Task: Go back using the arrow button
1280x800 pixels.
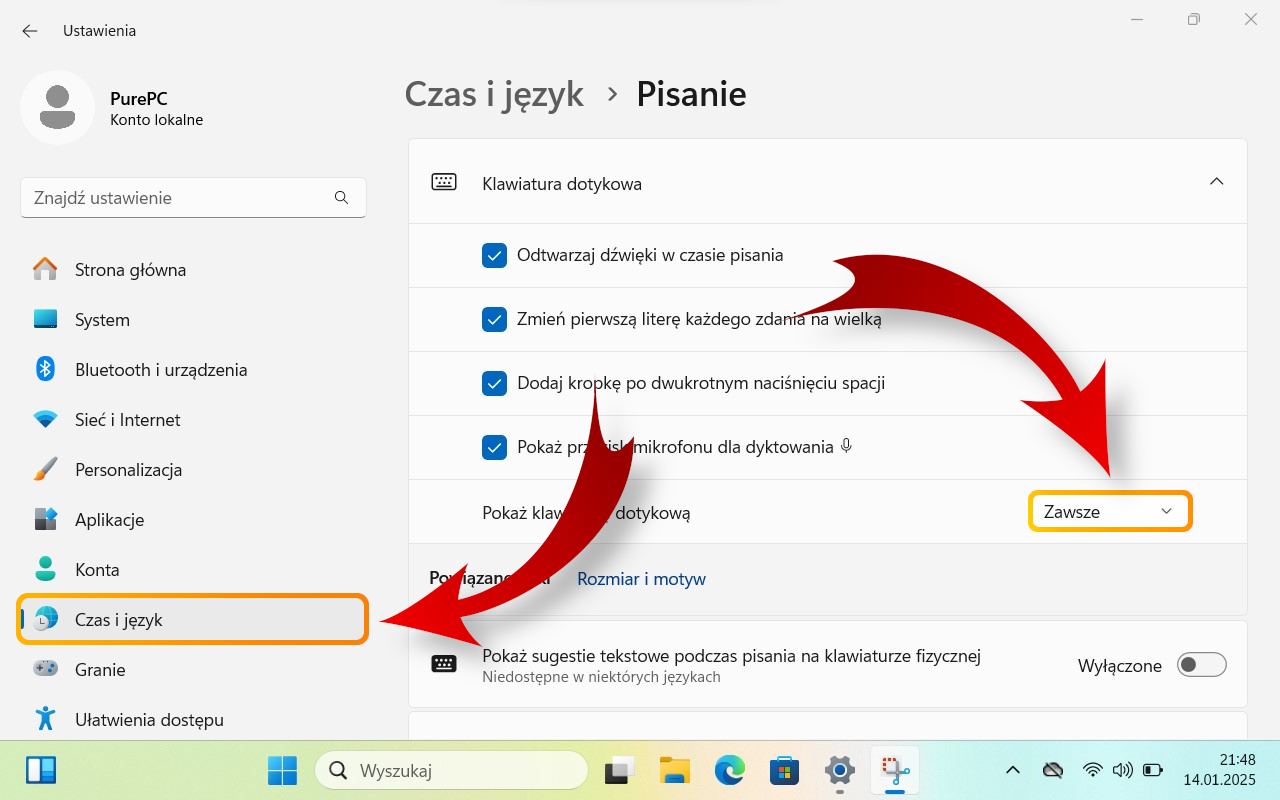Action: tap(29, 31)
